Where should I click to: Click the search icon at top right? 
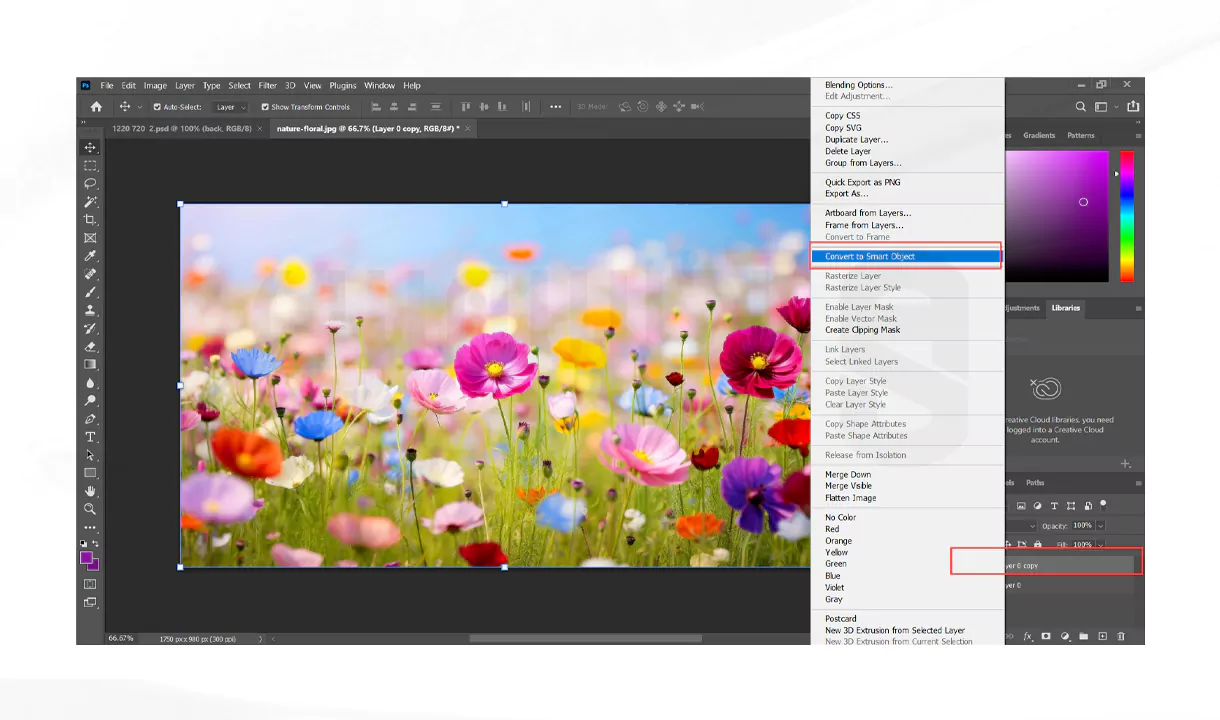[x=1081, y=107]
